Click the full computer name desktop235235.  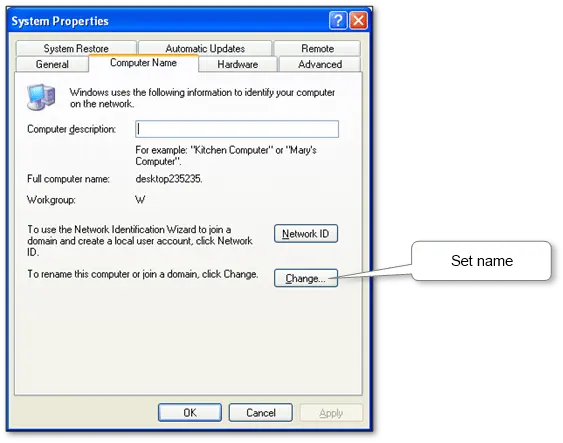(x=169, y=179)
